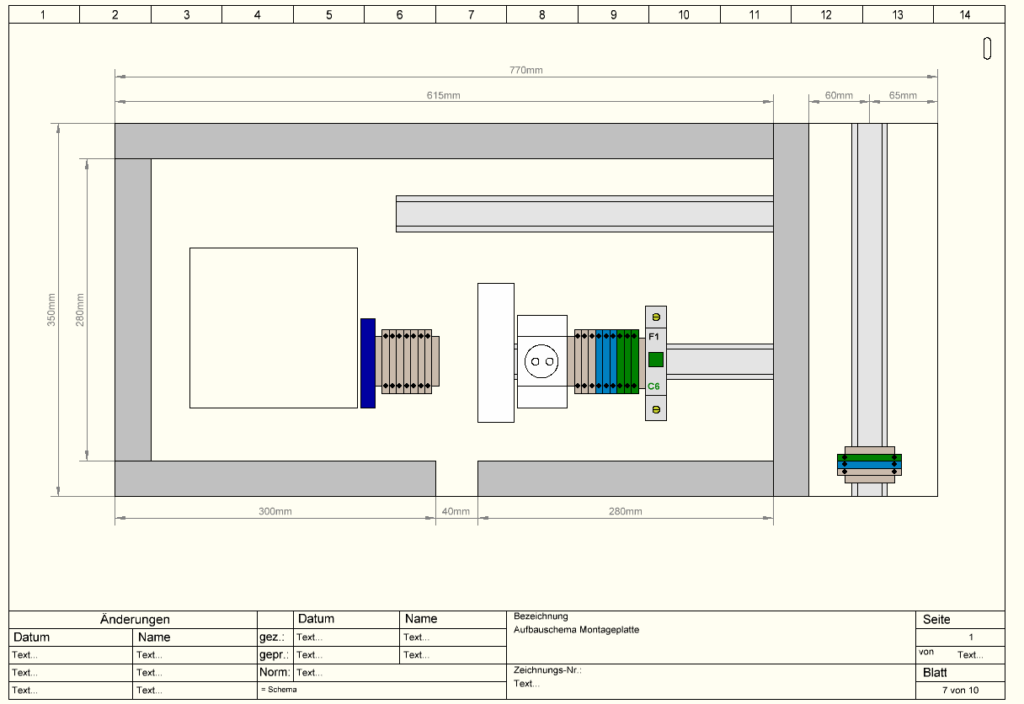Select the green terminal blocks next to F1
This screenshot has width=1024, height=704.
[627, 361]
